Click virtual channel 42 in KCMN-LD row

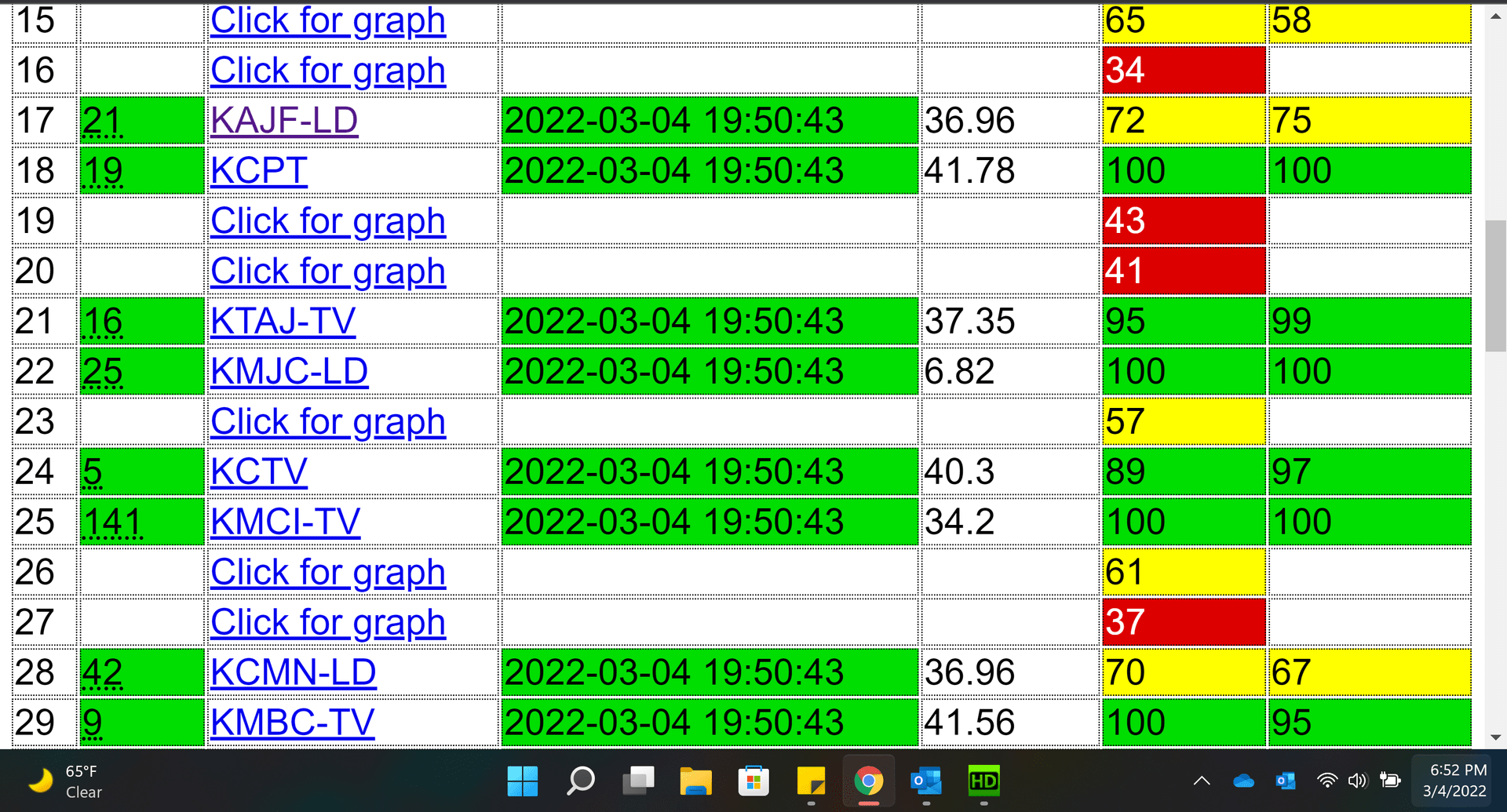coord(102,673)
